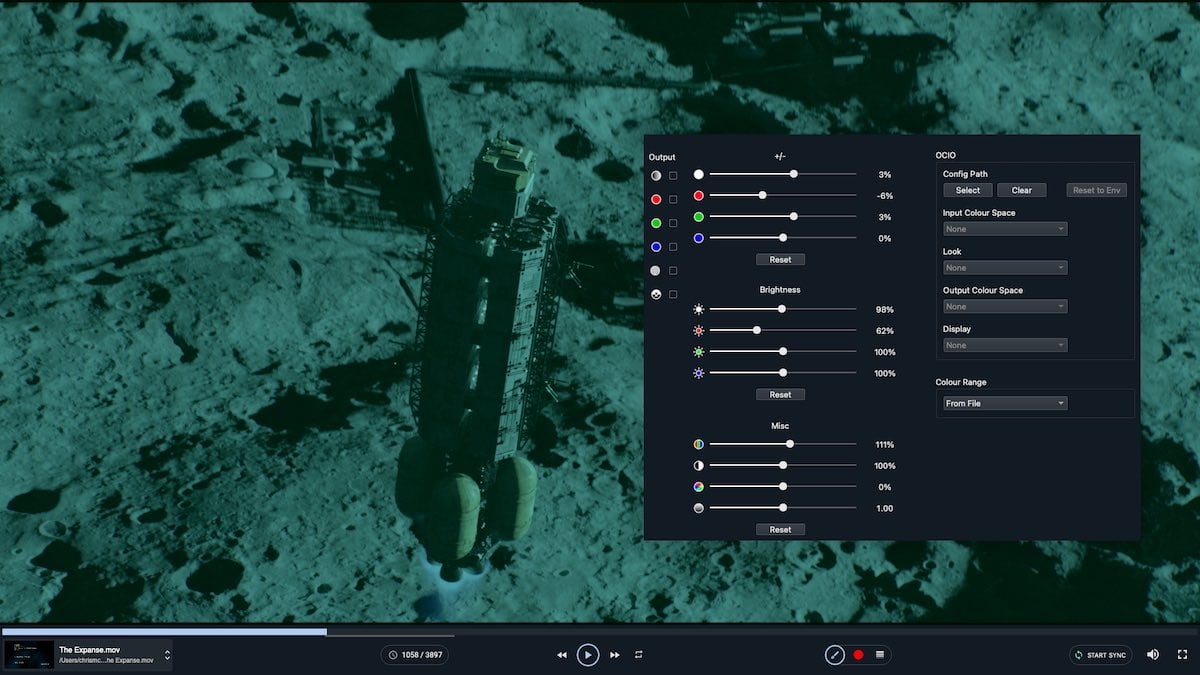Click the blue +/- slider at 0%

point(783,238)
